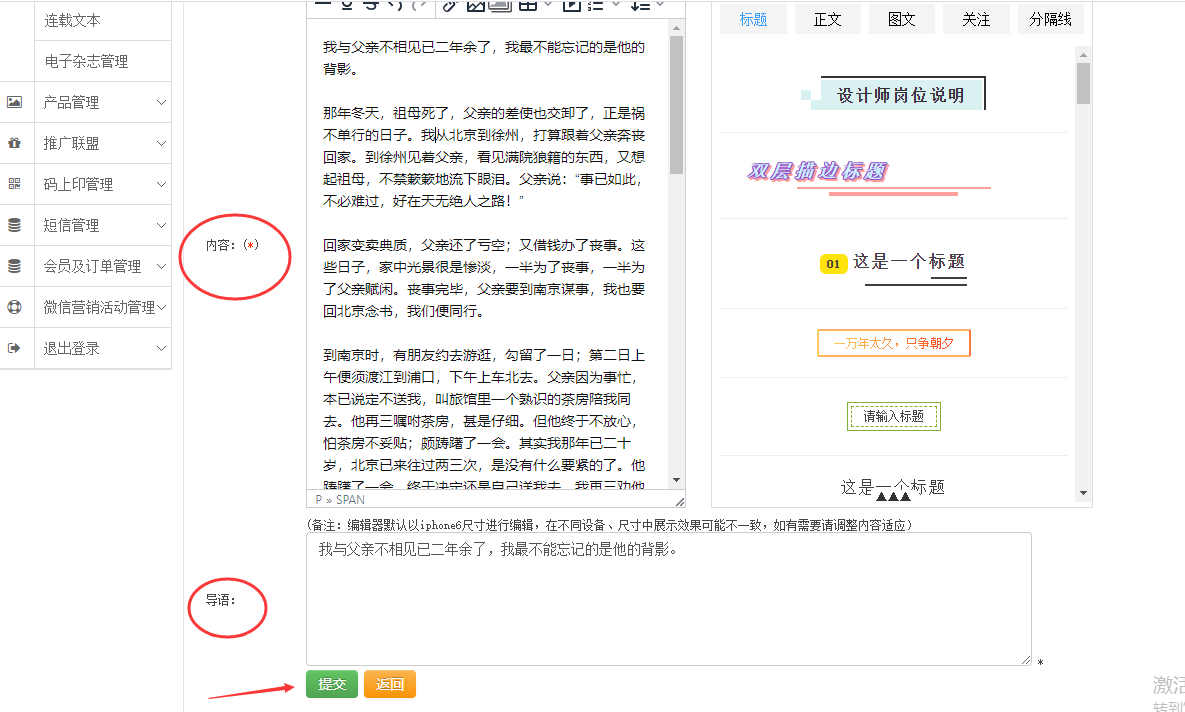Click the picture icon beside 产品管理
Image resolution: width=1185 pixels, height=712 pixels.
14,102
